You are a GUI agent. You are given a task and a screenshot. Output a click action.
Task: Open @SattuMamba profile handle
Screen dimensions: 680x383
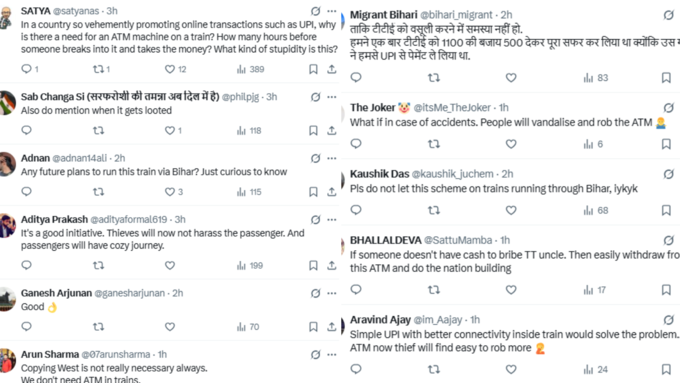pyautogui.click(x=458, y=240)
